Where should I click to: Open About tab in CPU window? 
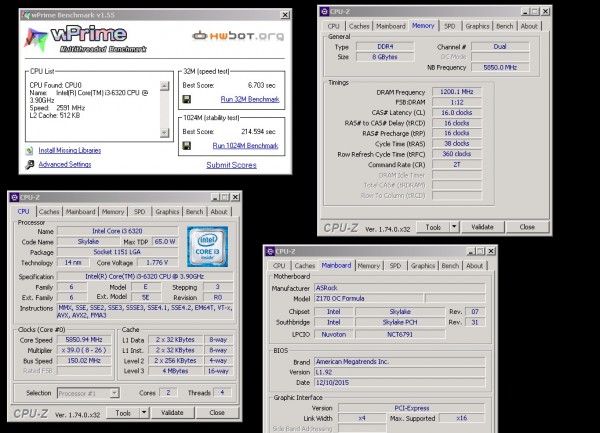[x=219, y=212]
